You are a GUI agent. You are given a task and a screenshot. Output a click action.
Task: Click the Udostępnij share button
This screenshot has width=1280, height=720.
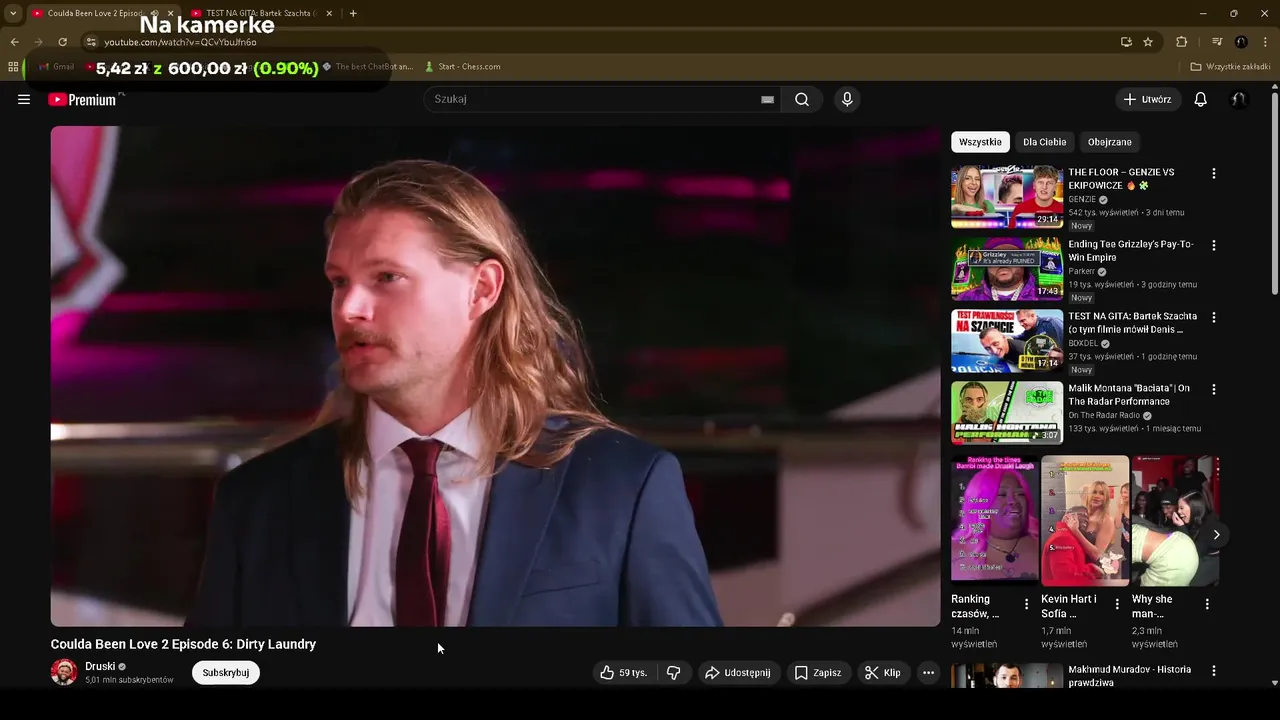point(738,673)
